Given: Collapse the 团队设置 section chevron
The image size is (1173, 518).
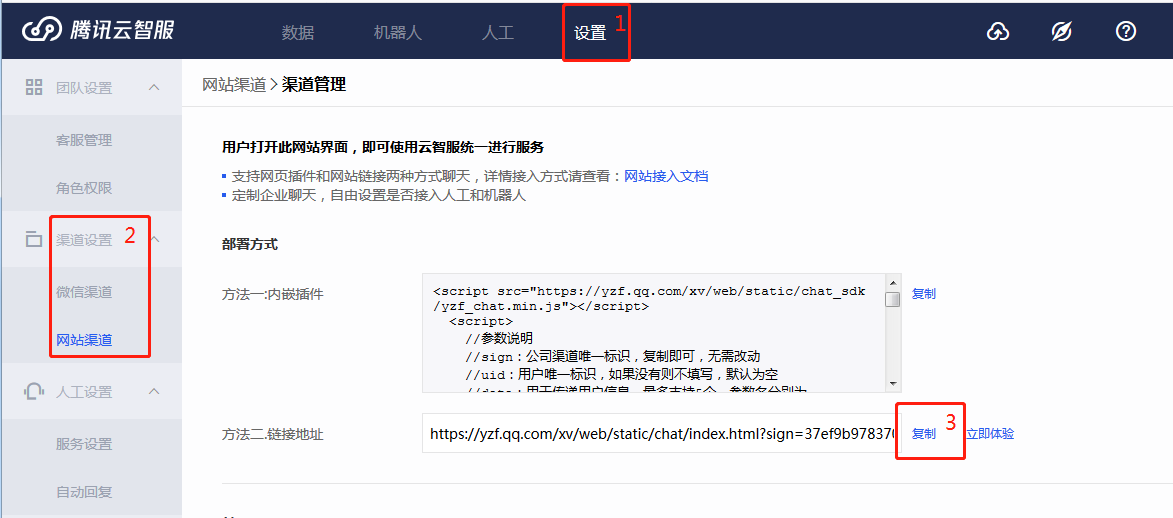Looking at the screenshot, I should [154, 88].
